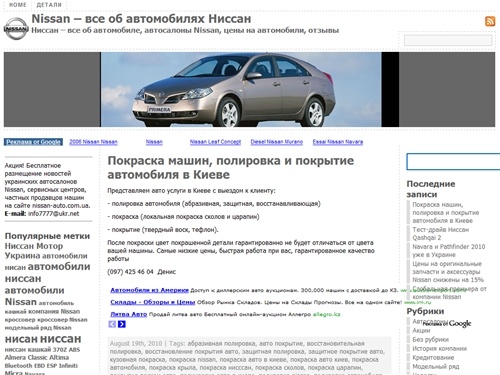This screenshot has height=375, width=500.
Task: Click the ниссан кашкай tag
Action: click(28, 350)
